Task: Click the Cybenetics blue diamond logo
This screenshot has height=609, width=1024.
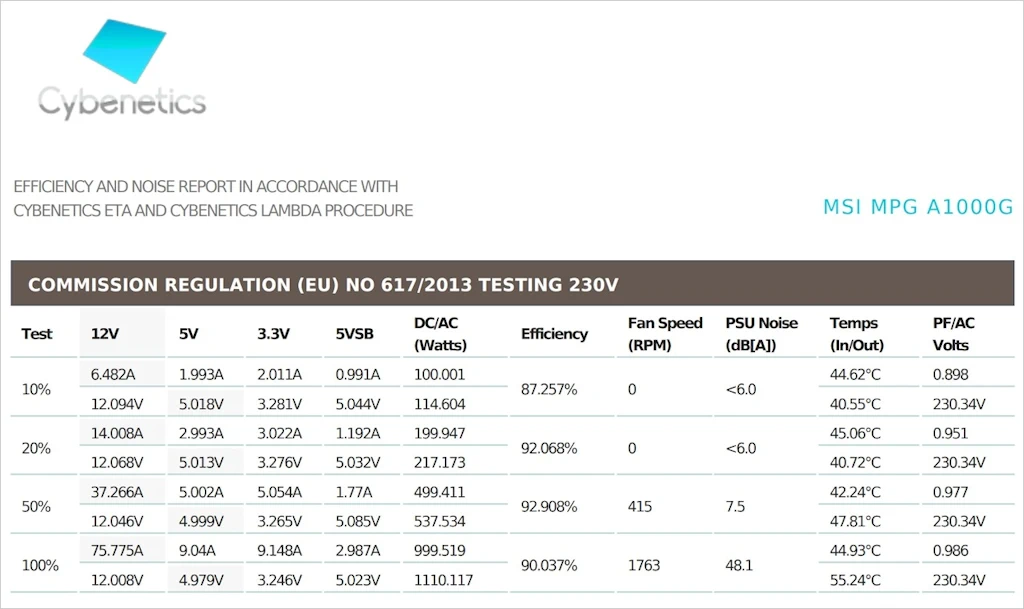Action: (x=125, y=51)
